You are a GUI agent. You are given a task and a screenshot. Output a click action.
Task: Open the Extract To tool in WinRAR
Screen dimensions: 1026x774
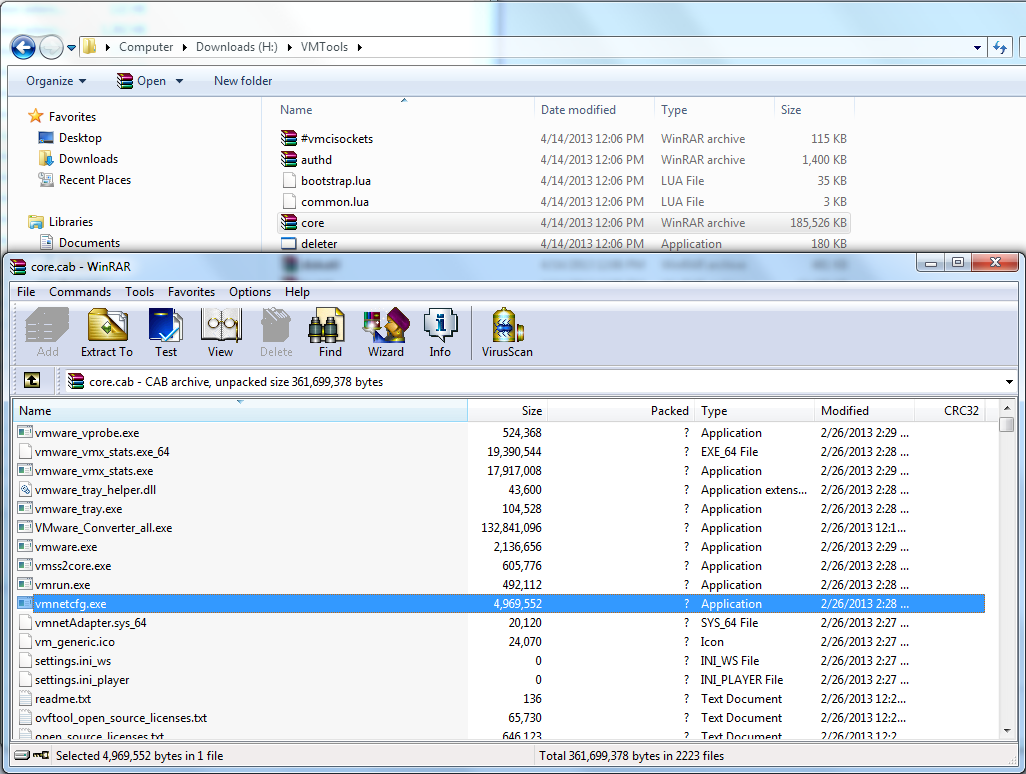(x=106, y=332)
